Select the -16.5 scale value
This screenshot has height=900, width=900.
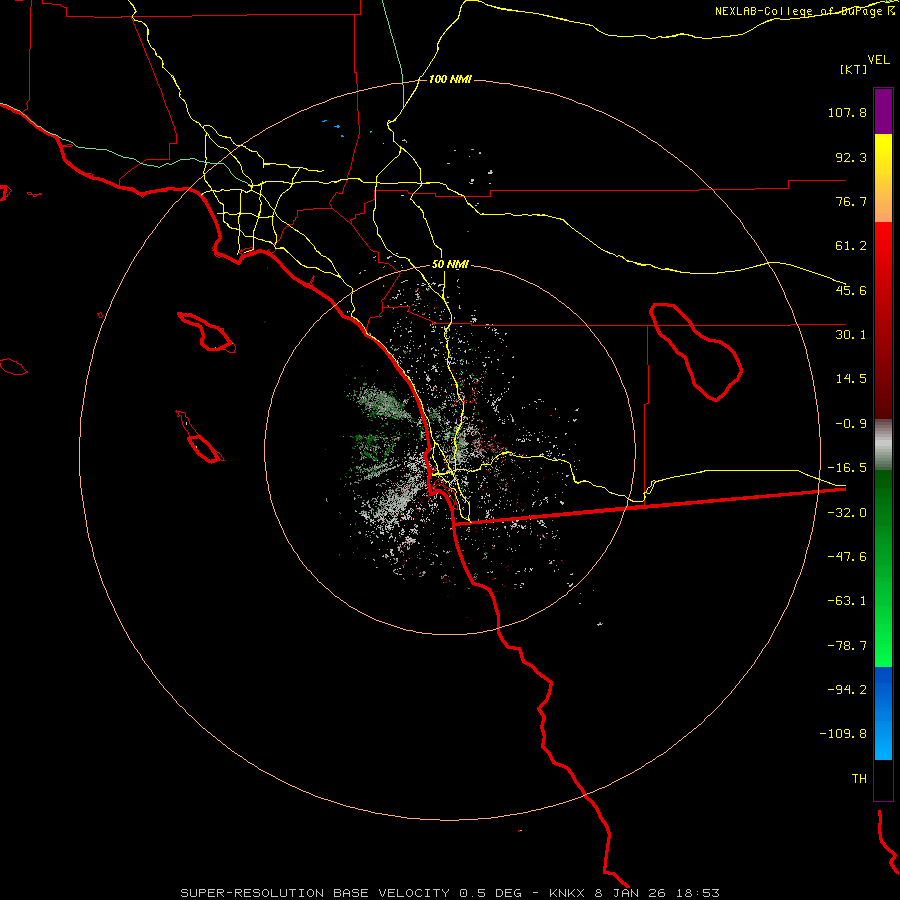(847, 468)
